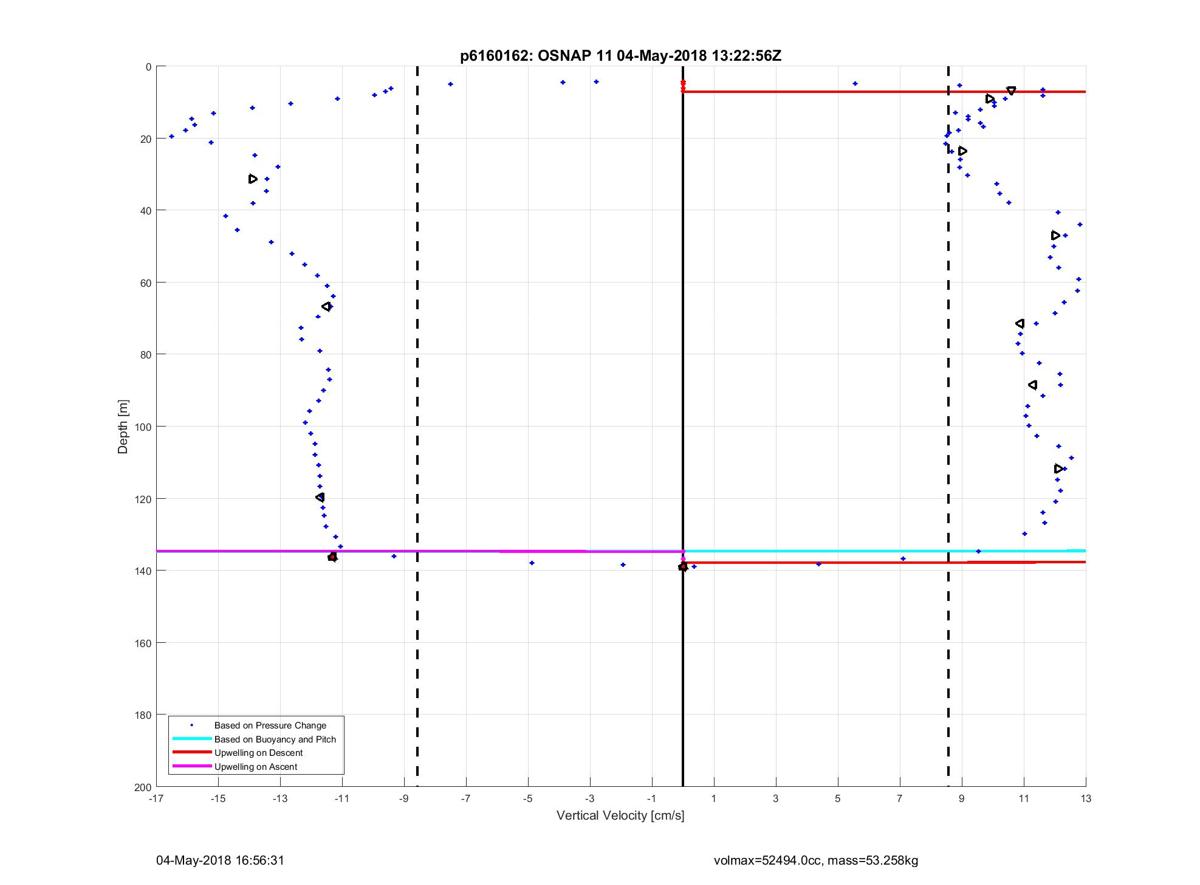Click x-axis tick label -5
Screen dimensions: 1200x885
(528, 798)
